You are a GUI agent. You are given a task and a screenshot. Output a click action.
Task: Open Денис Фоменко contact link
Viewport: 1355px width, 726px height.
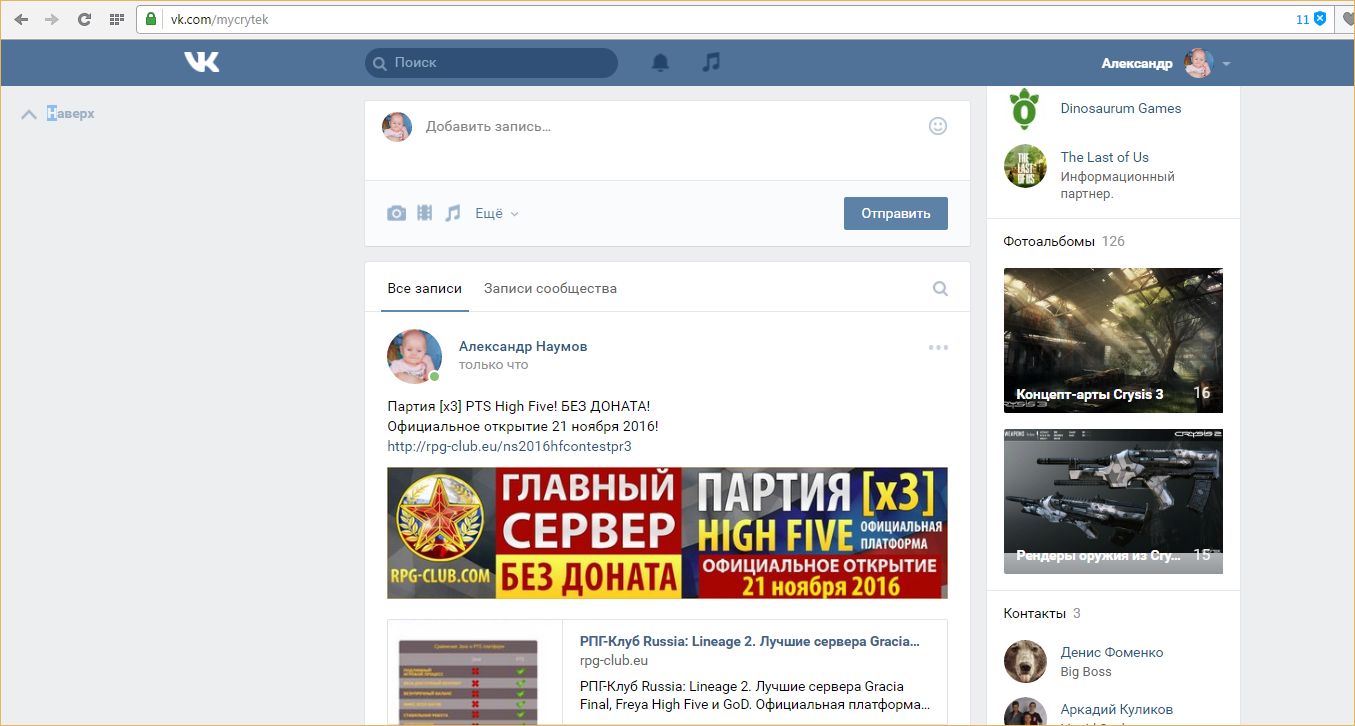click(x=1112, y=652)
